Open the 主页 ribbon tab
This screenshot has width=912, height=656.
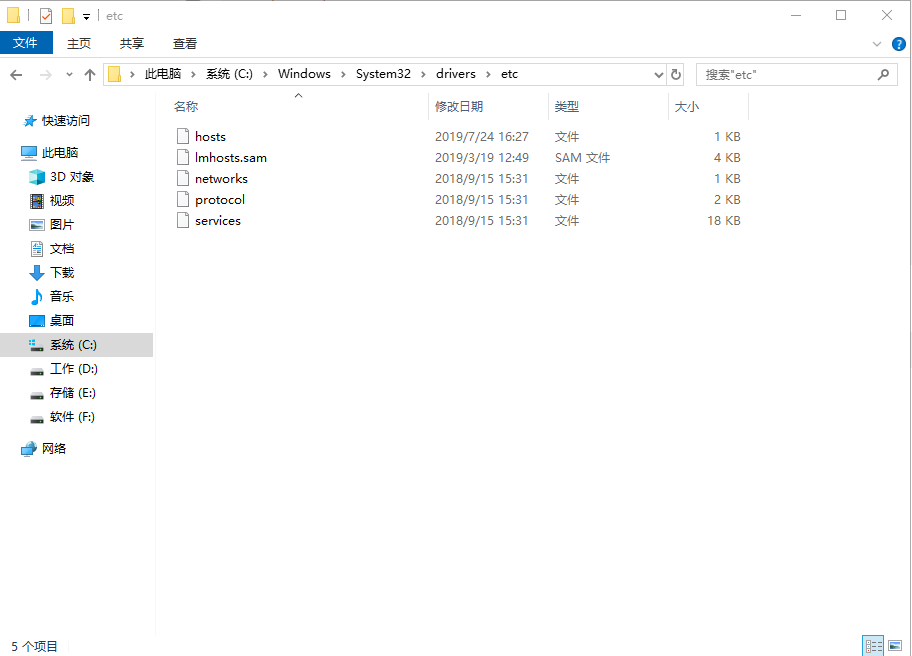79,44
